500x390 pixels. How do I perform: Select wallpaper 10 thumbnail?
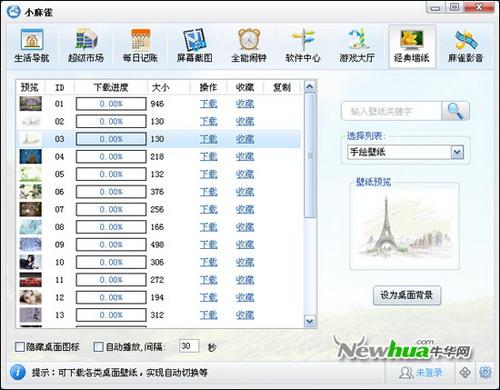click(x=31, y=262)
